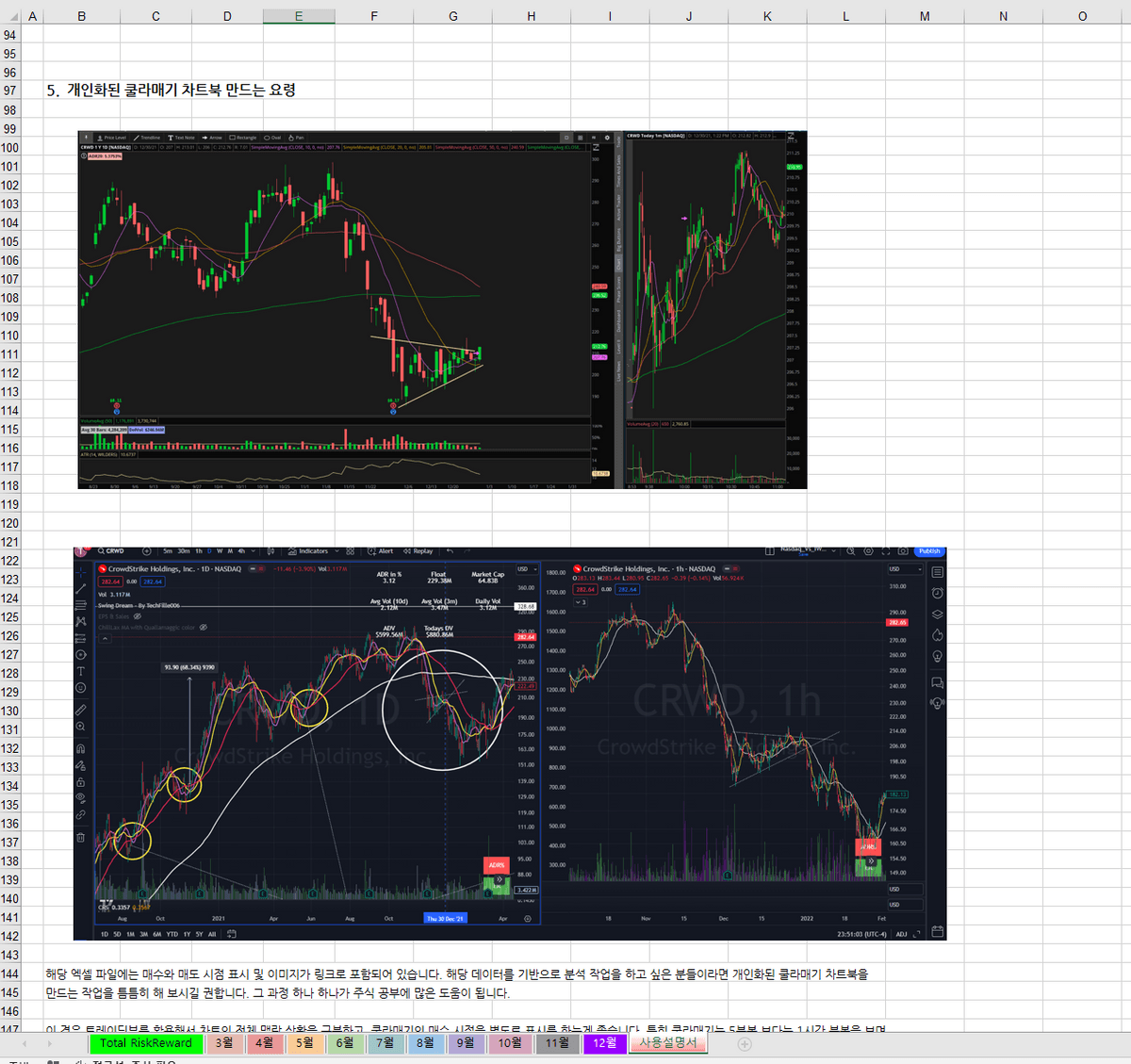Click the text tool 'T' icon

point(81,671)
